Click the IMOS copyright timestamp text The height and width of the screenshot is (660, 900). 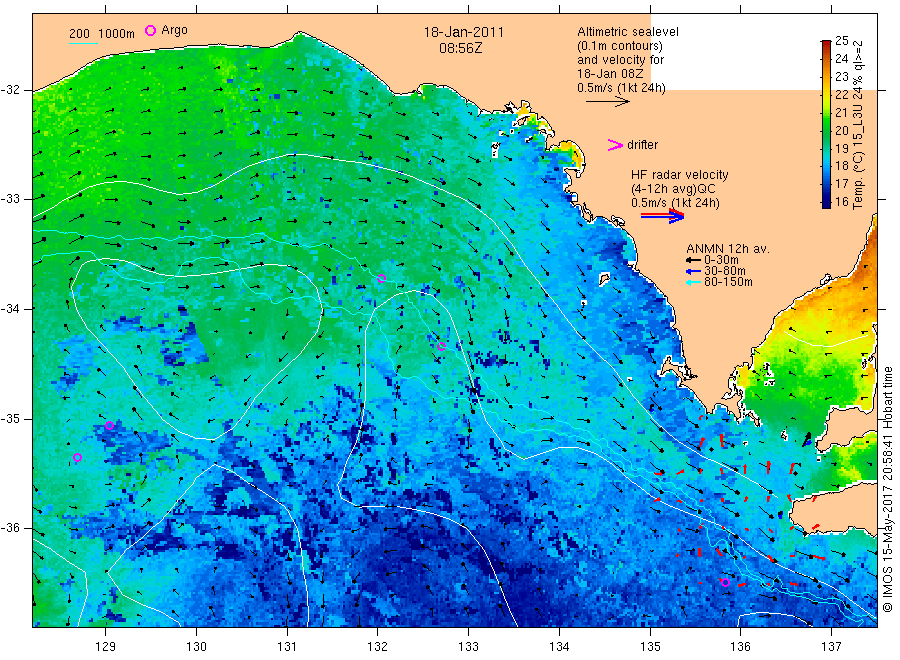pos(887,489)
